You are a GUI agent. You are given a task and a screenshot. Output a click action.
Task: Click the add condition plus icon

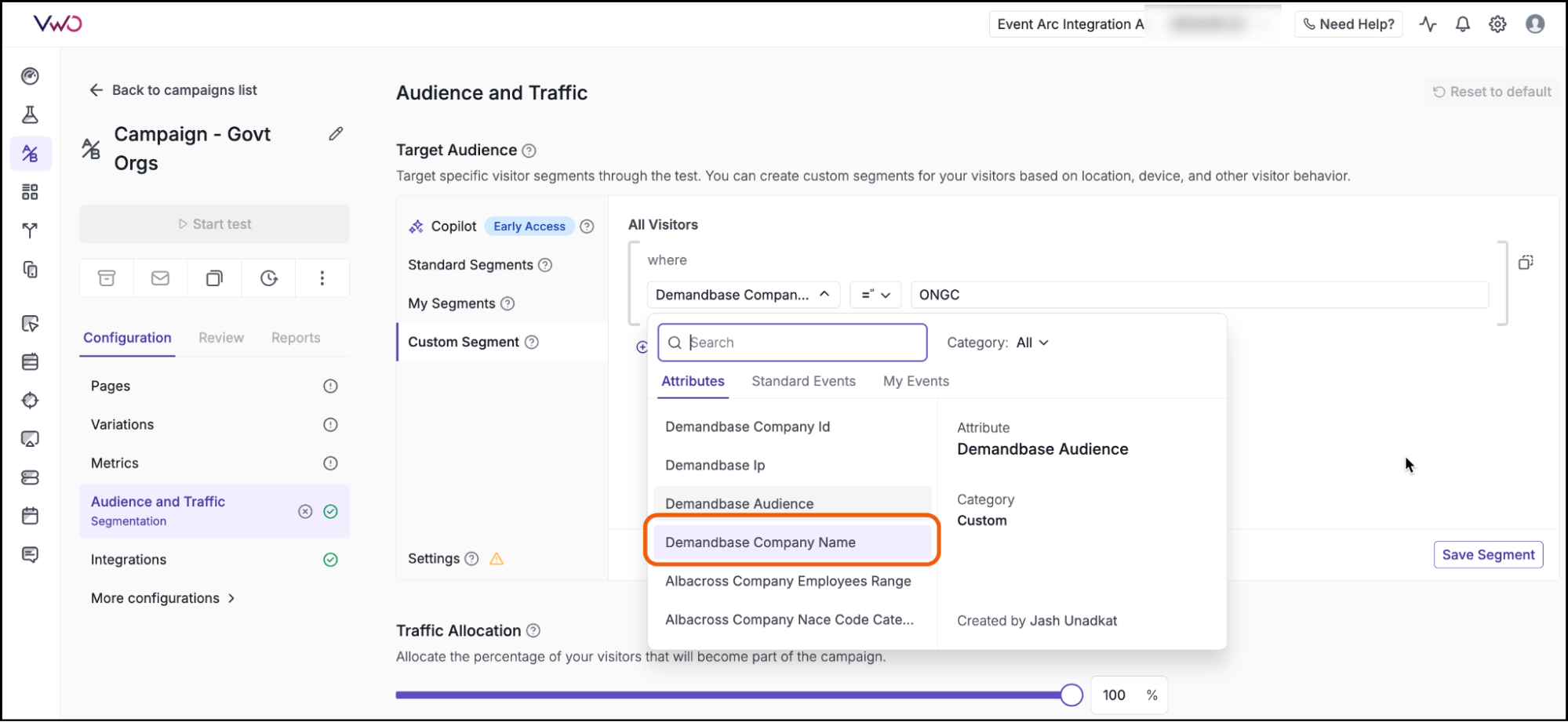tap(642, 346)
